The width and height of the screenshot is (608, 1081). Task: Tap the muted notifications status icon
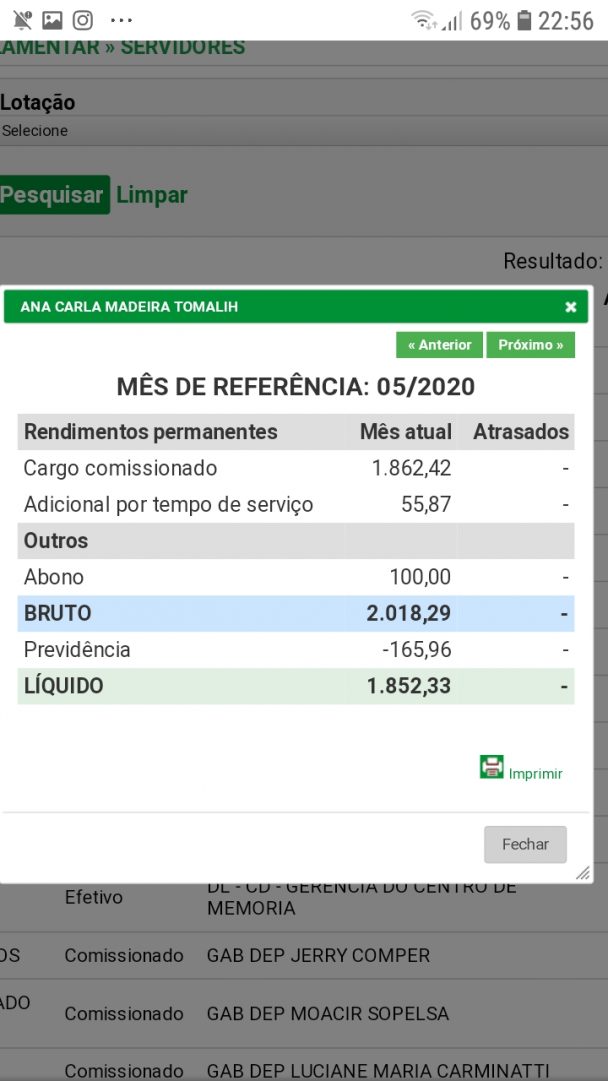pos(22,20)
